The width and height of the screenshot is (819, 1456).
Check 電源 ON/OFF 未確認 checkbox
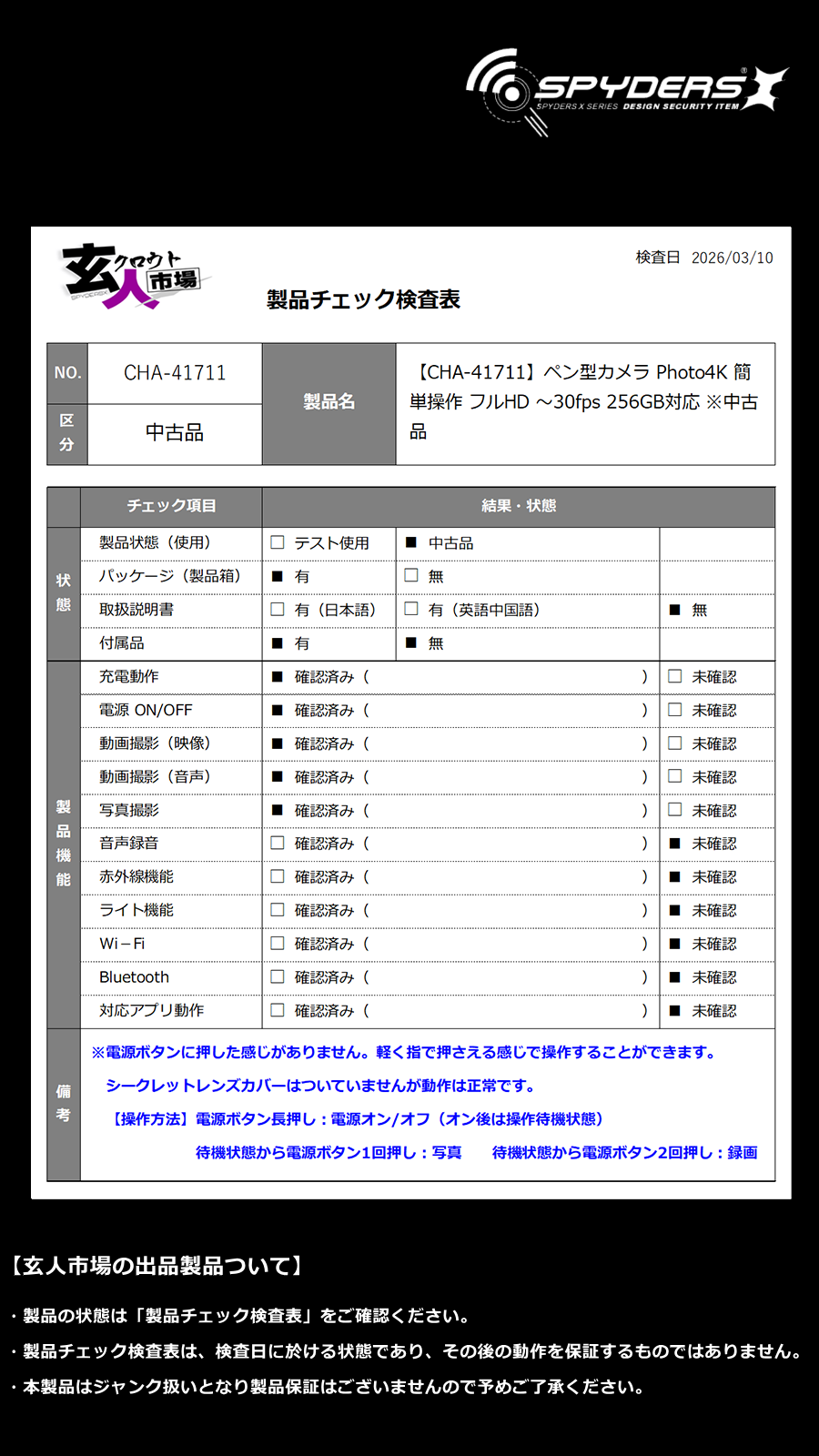pos(675,710)
